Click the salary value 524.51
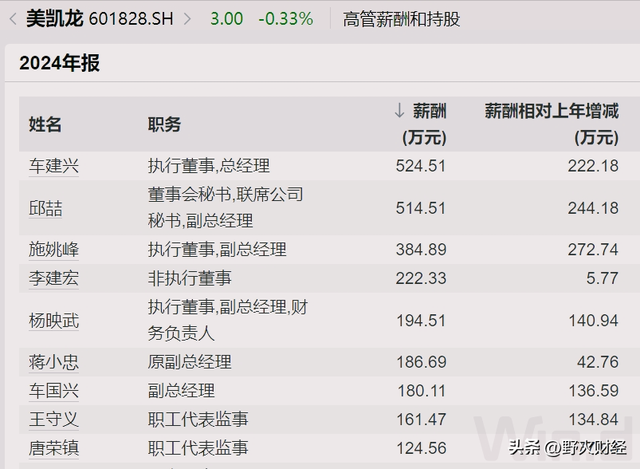 pos(421,166)
